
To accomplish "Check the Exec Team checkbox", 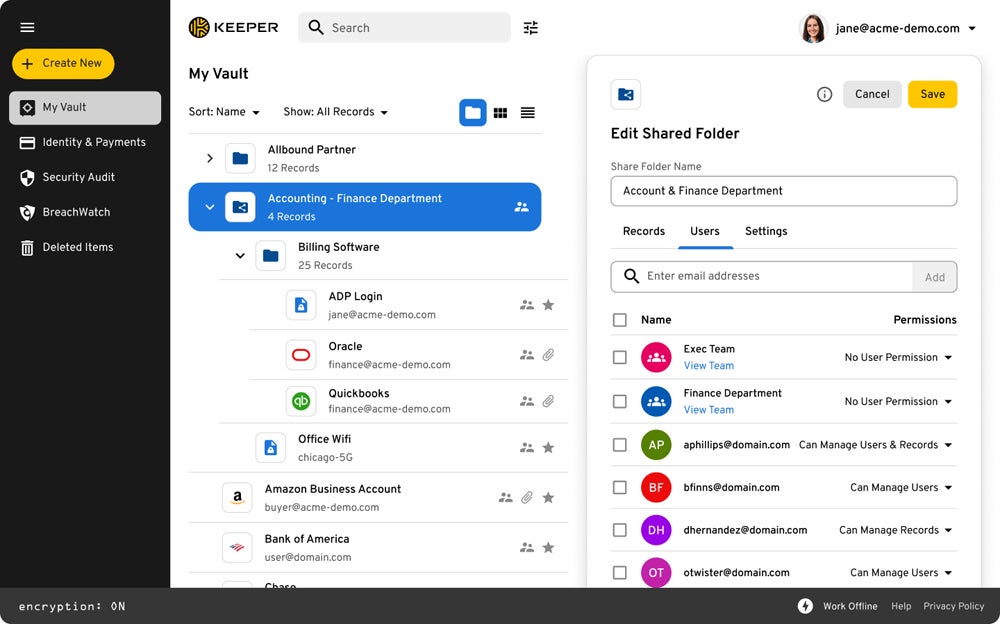I will click(620, 357).
